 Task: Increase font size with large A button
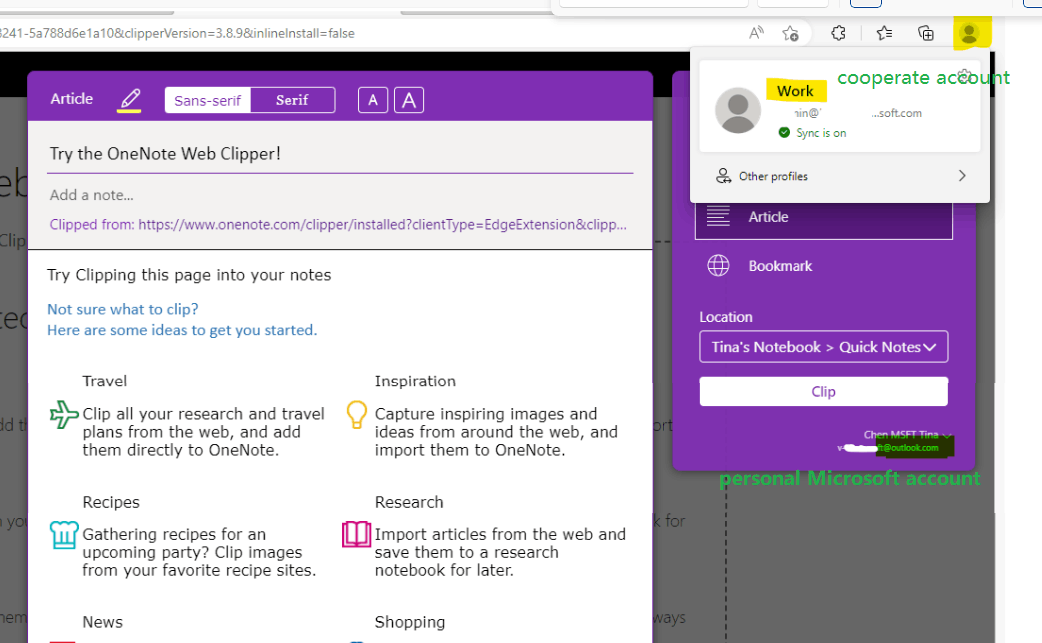point(409,100)
